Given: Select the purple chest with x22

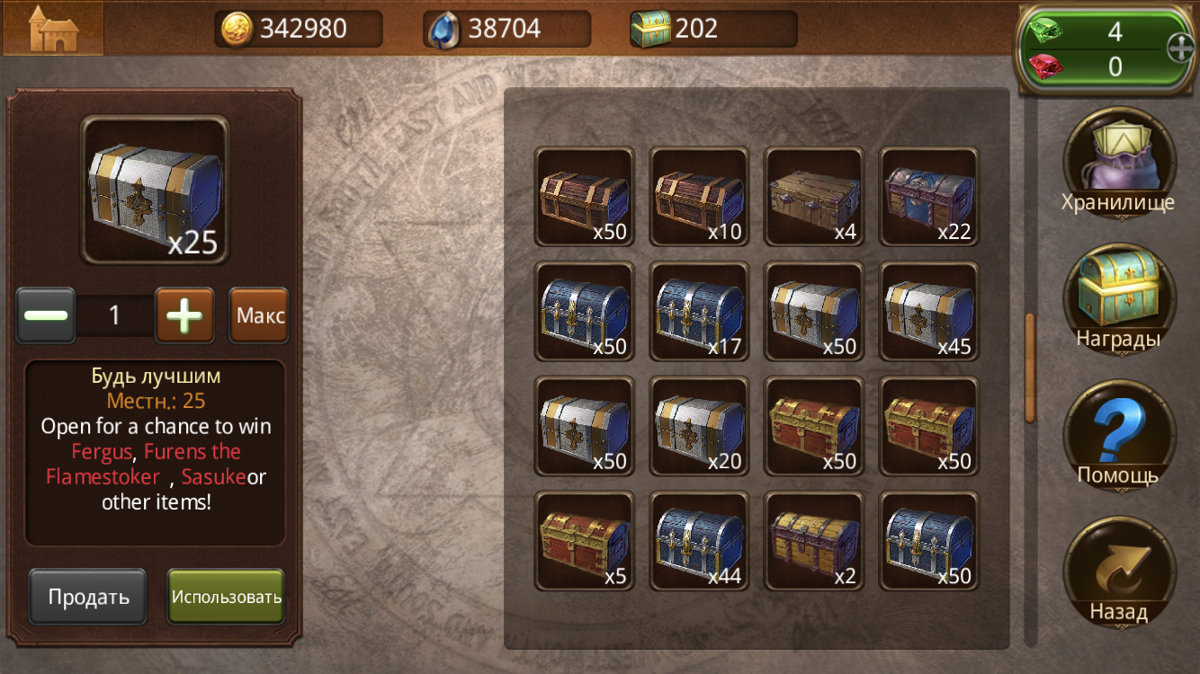Looking at the screenshot, I should coord(929,197).
